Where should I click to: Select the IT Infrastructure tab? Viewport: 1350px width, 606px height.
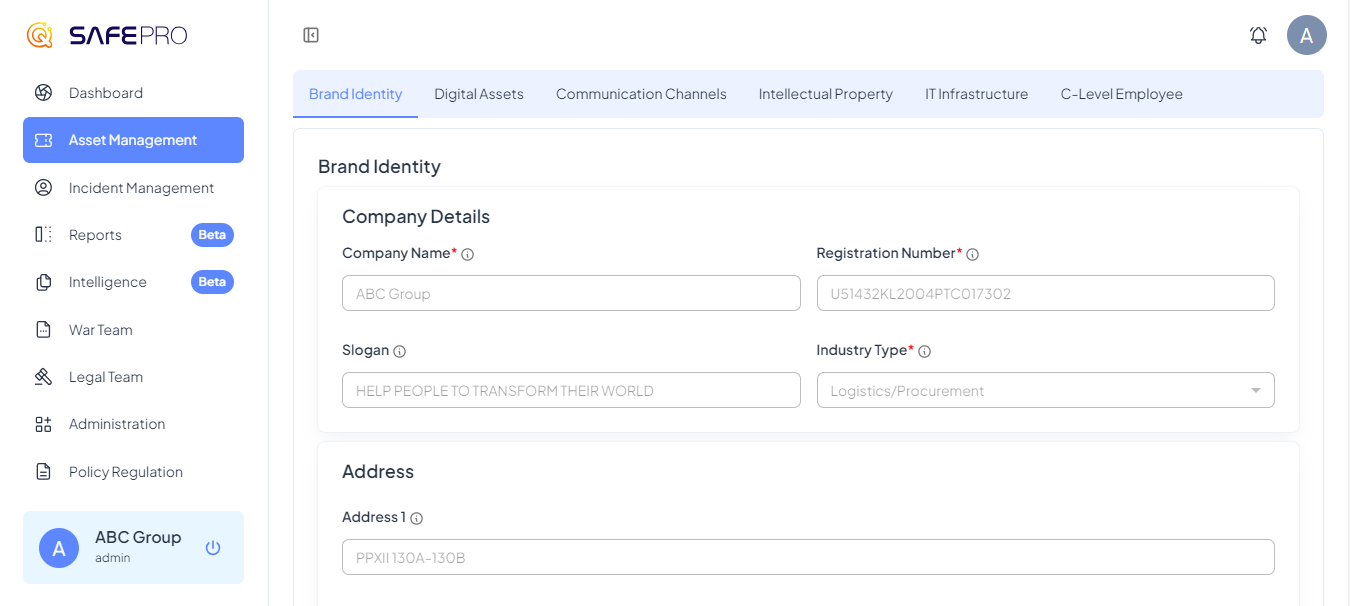coord(976,94)
